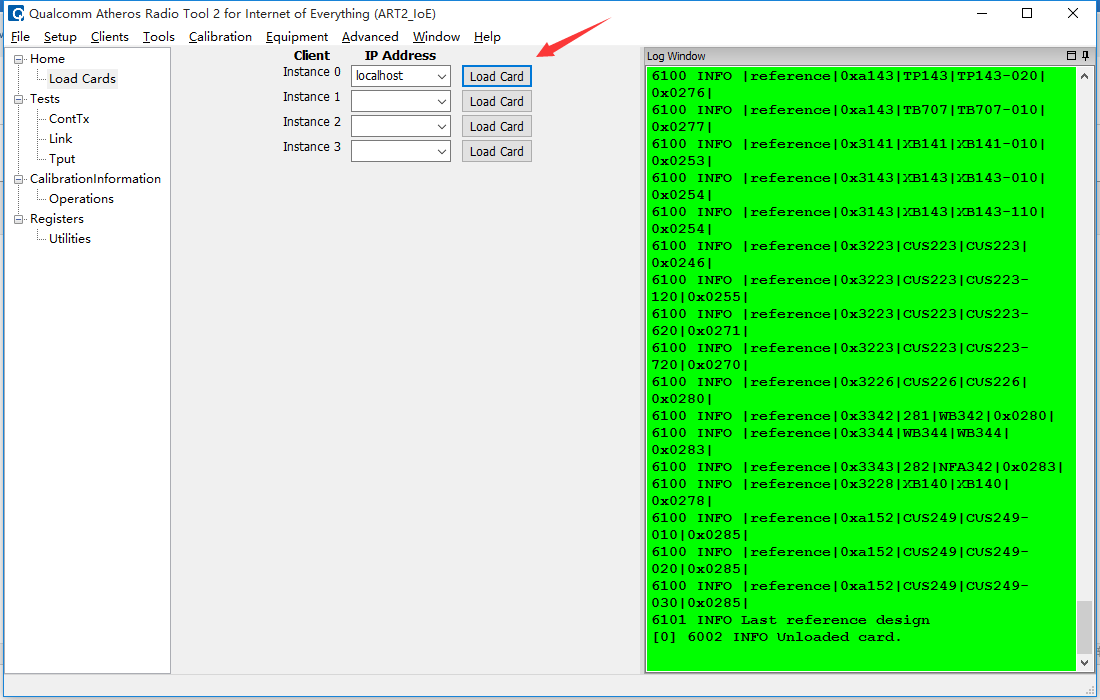Click the Instance 1 label
The width and height of the screenshot is (1100, 700).
tap(311, 97)
